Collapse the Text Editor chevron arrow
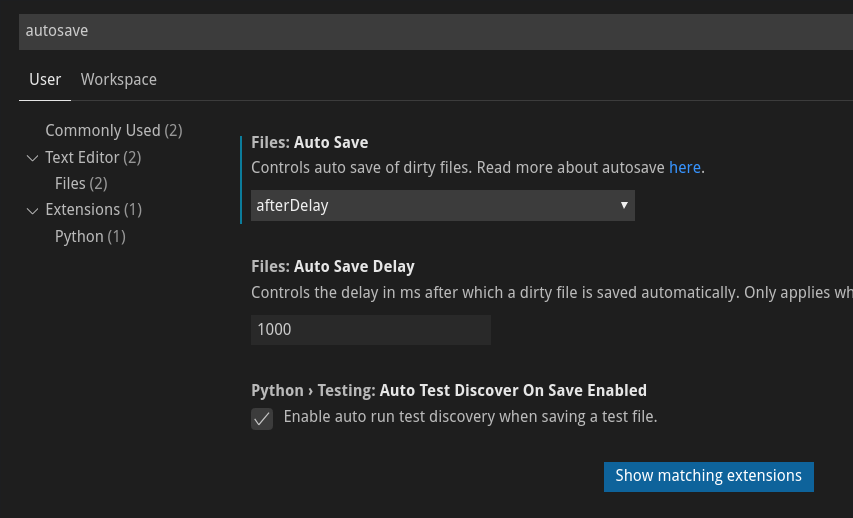 [x=33, y=158]
